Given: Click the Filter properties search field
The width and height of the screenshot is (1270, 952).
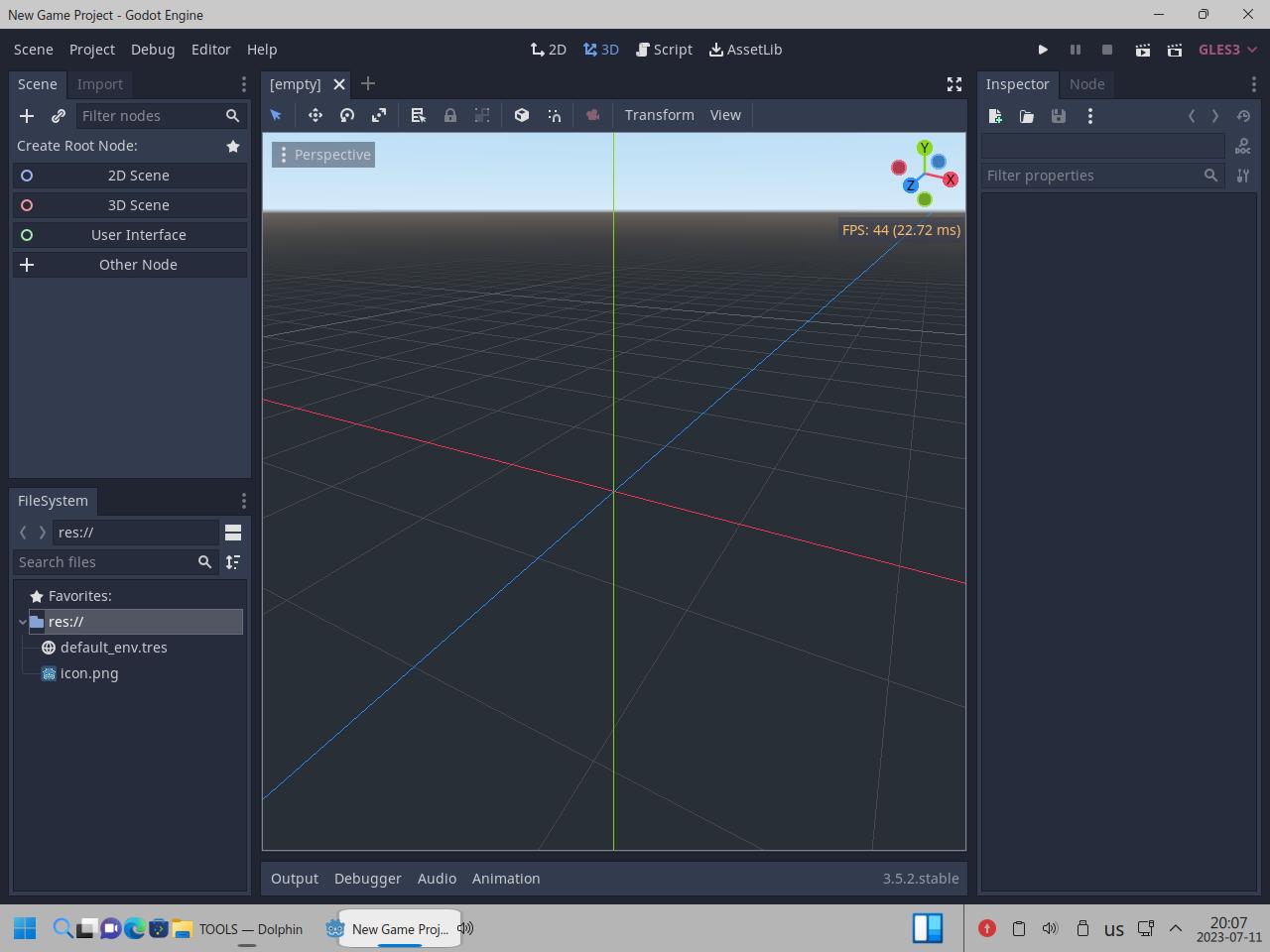Looking at the screenshot, I should click(x=1091, y=176).
